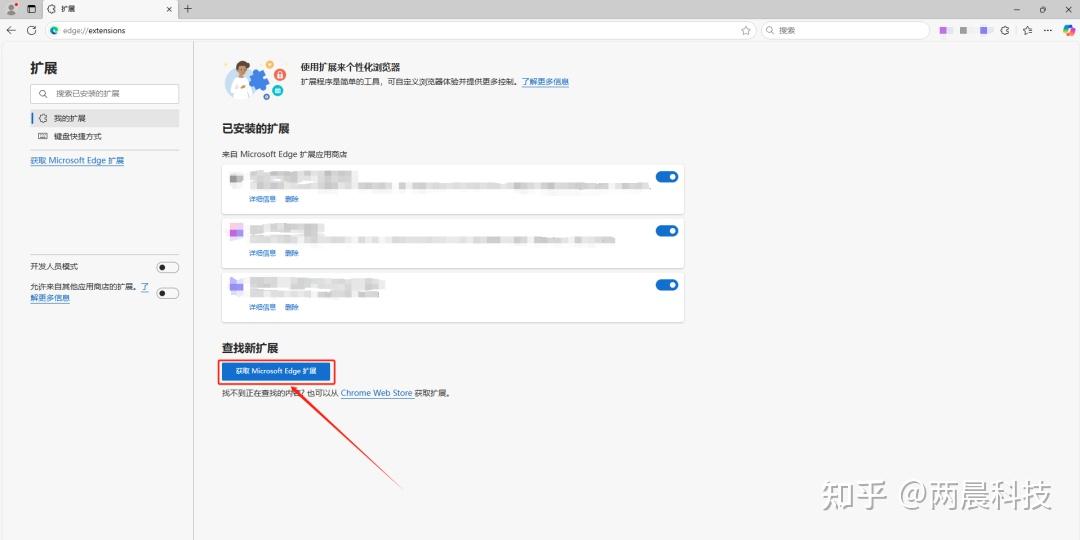The width and height of the screenshot is (1080, 540).
Task: Open sidebar link 获取 Microsoft Edge 扩展
Action: click(77, 160)
